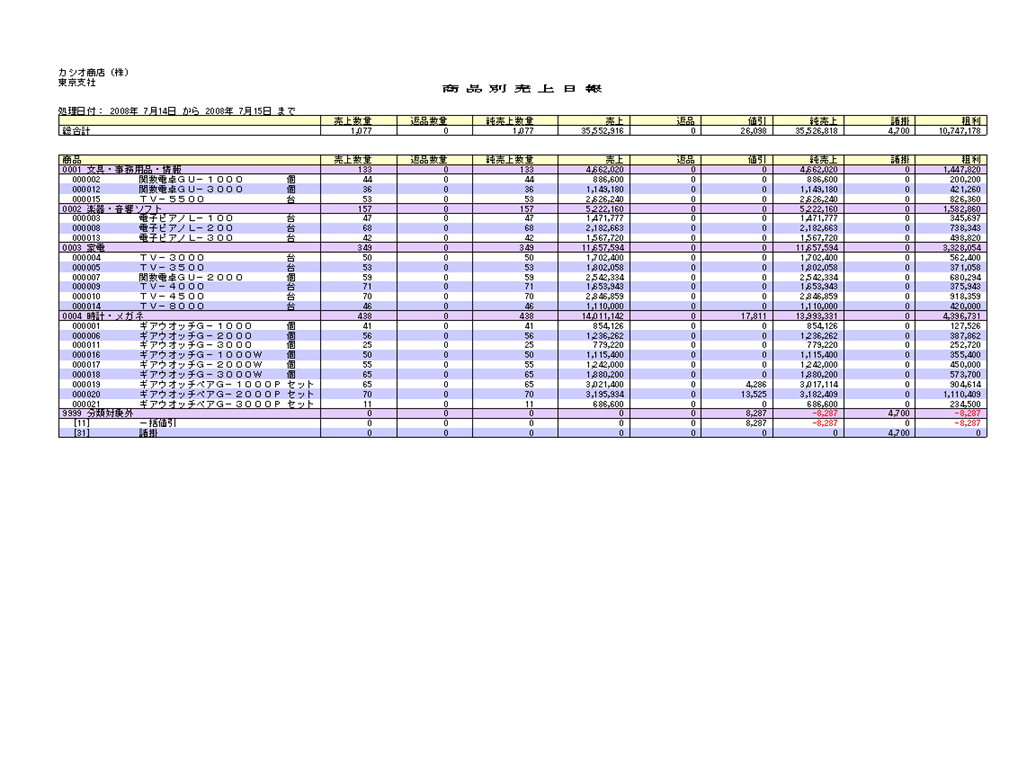Screen dimensions: 1036x780
Task: Select the 総合計 row label
Action: pos(76,130)
